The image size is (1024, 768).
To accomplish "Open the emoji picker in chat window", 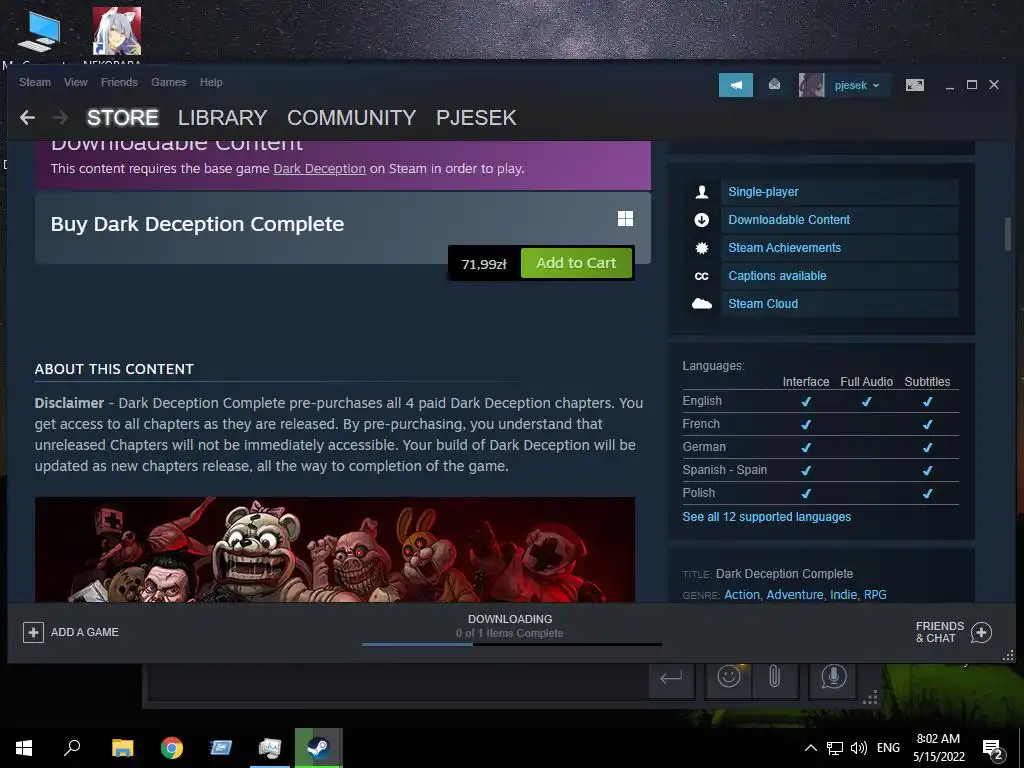I will coord(729,676).
